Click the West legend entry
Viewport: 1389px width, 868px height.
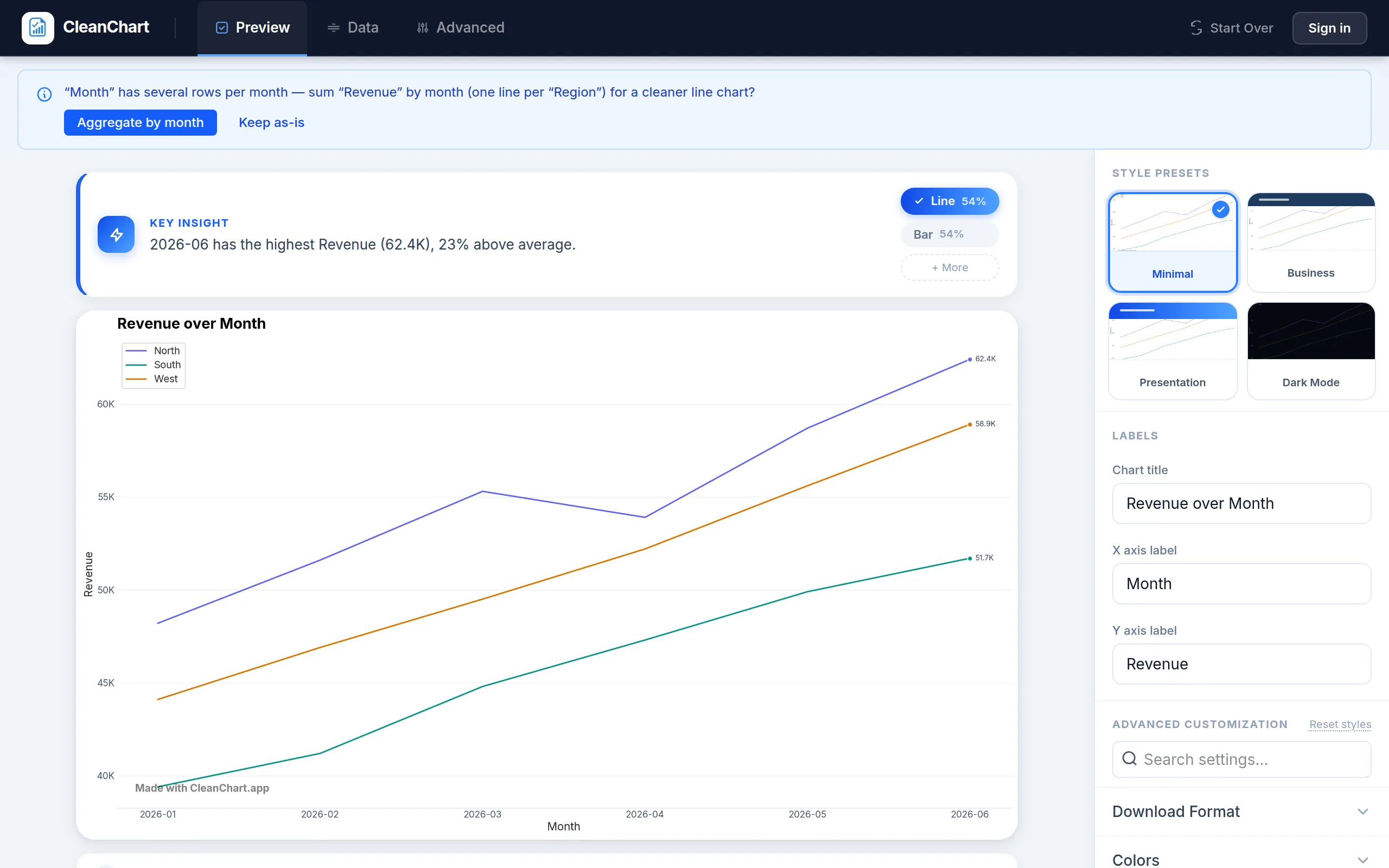click(152, 379)
